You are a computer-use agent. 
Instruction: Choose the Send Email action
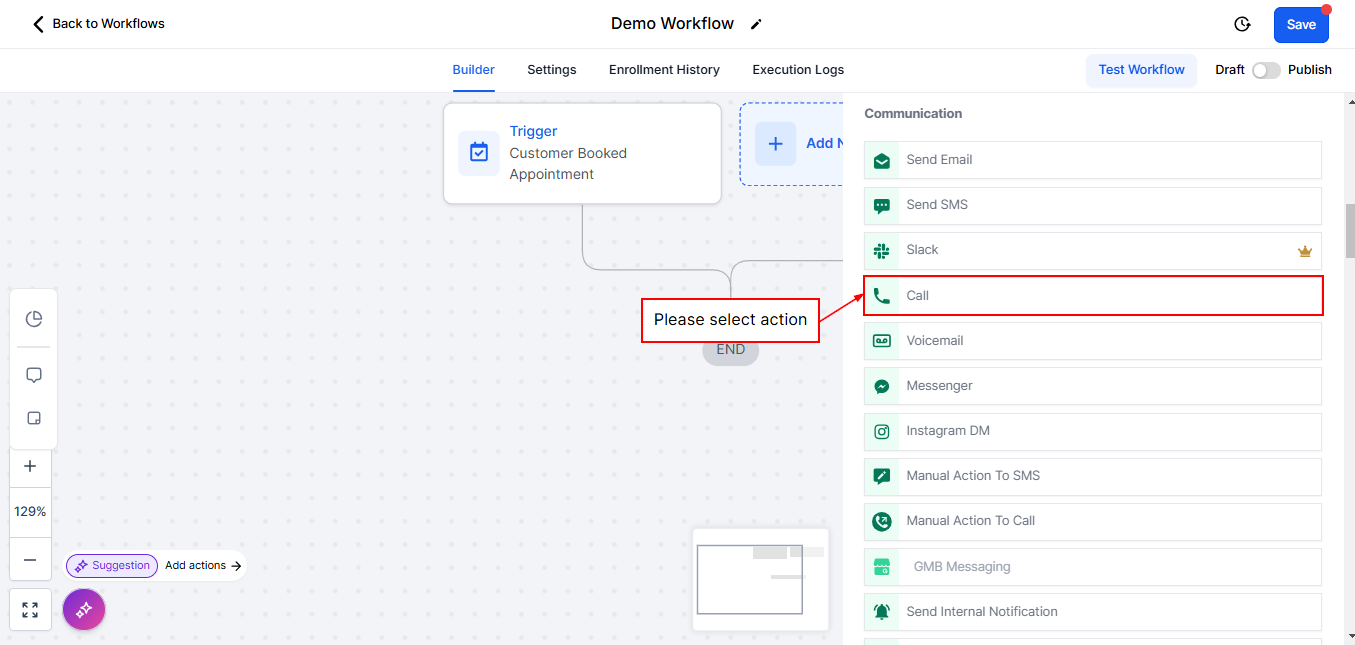pos(1093,160)
